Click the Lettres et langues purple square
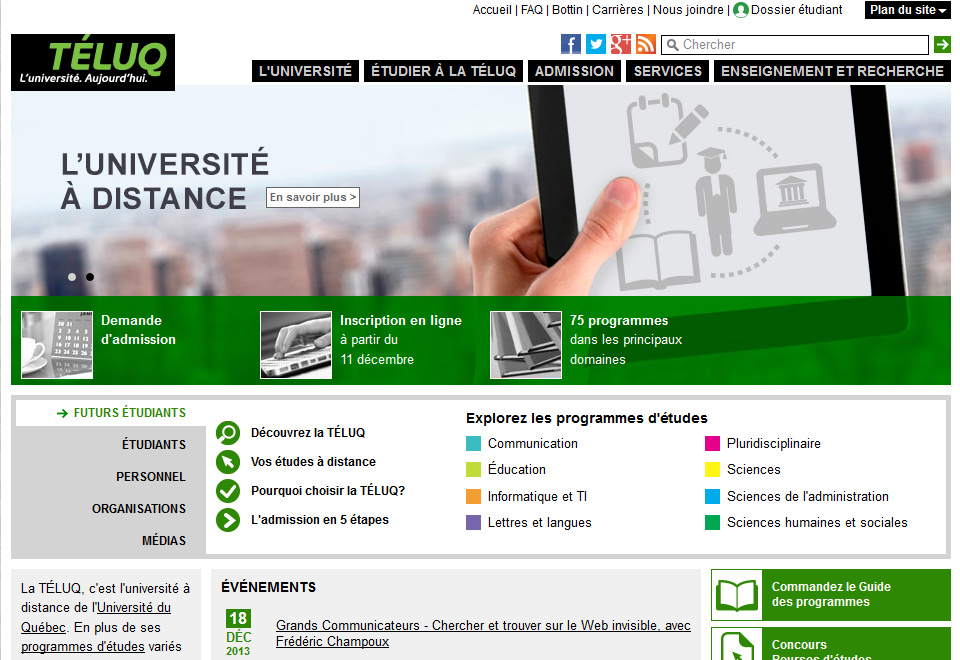 (473, 522)
